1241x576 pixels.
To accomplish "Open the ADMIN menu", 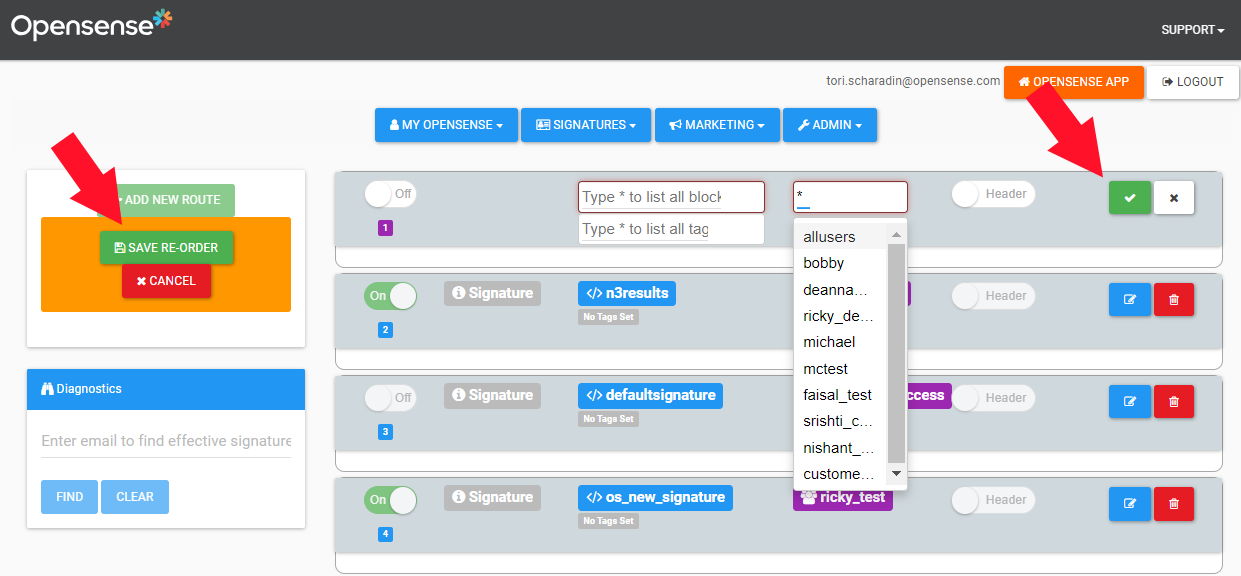I will click(x=830, y=125).
